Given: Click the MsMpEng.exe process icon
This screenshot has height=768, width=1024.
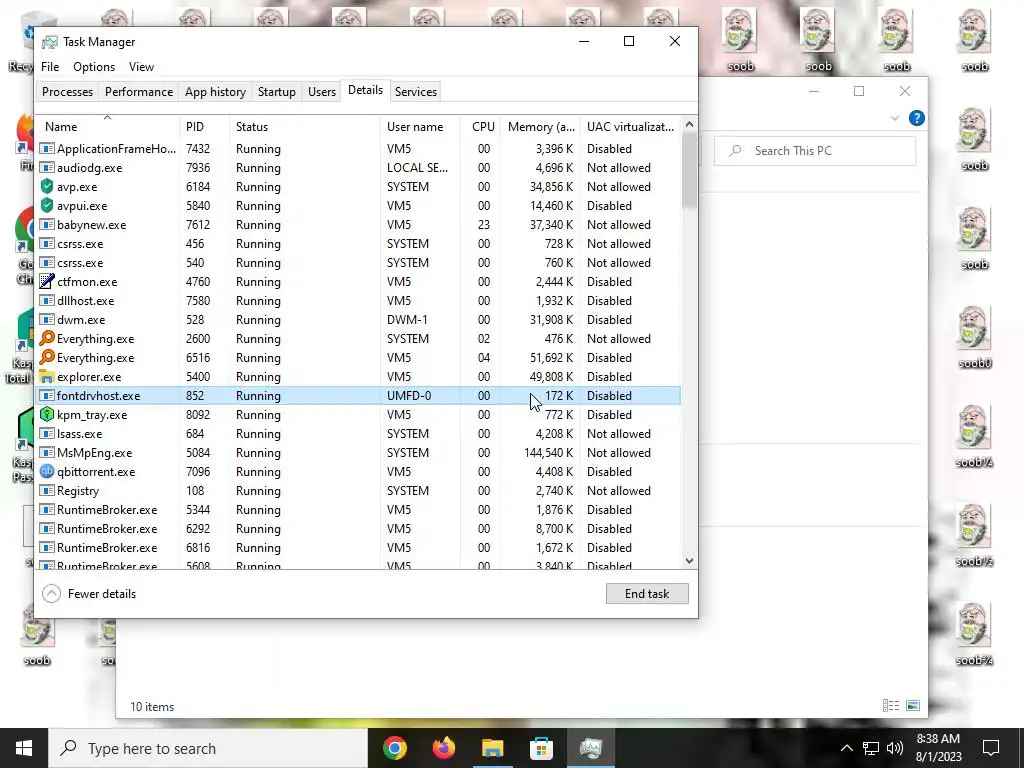Looking at the screenshot, I should pos(46,453).
